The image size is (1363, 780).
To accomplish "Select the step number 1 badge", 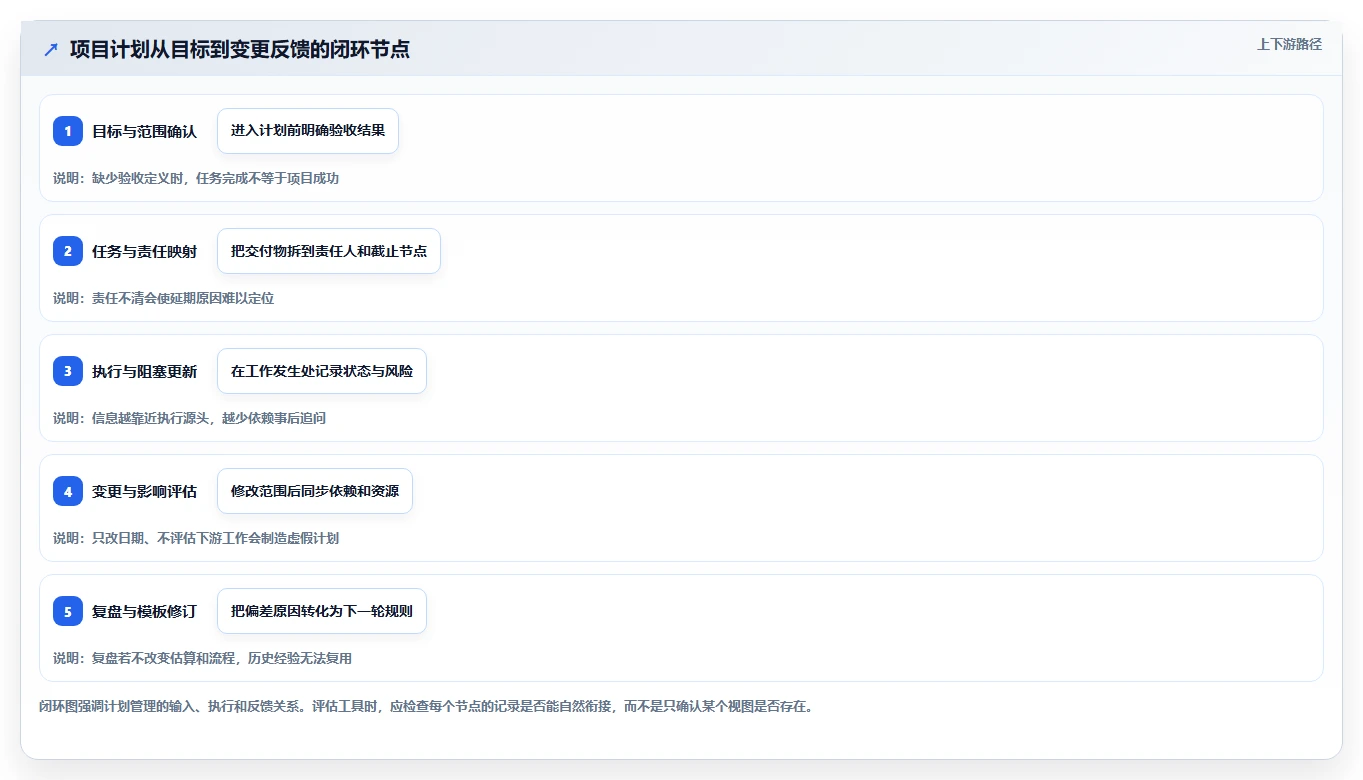I will [x=68, y=131].
